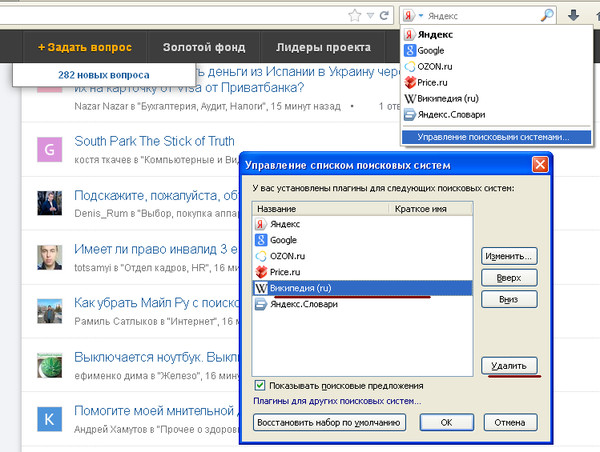Open the Лидеры проекта navigation tab
Image resolution: width=600 pixels, height=452 pixels.
point(323,47)
